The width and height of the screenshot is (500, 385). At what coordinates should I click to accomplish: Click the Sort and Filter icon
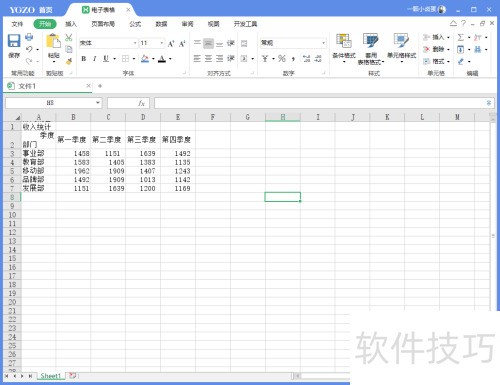[478, 37]
